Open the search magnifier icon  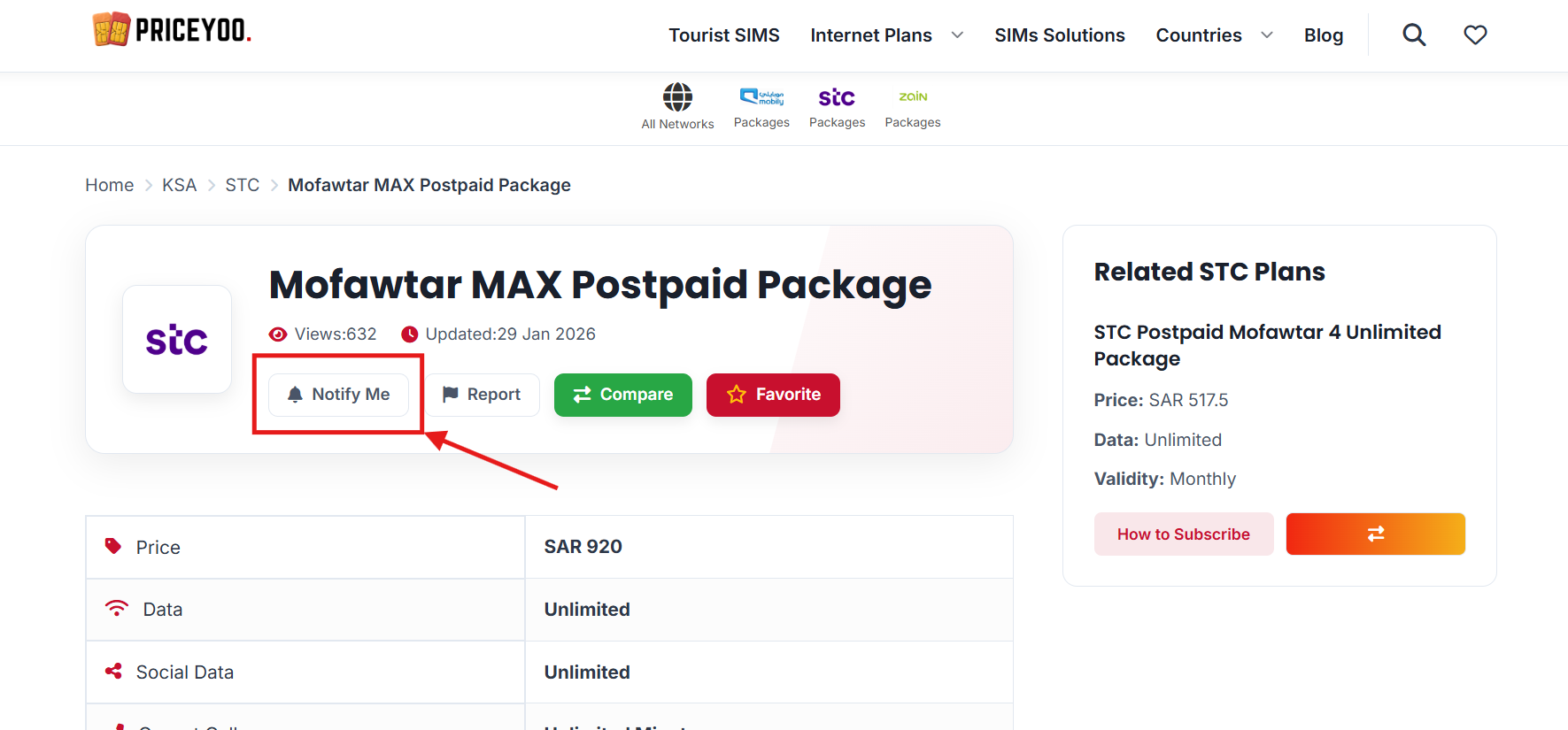click(1414, 35)
